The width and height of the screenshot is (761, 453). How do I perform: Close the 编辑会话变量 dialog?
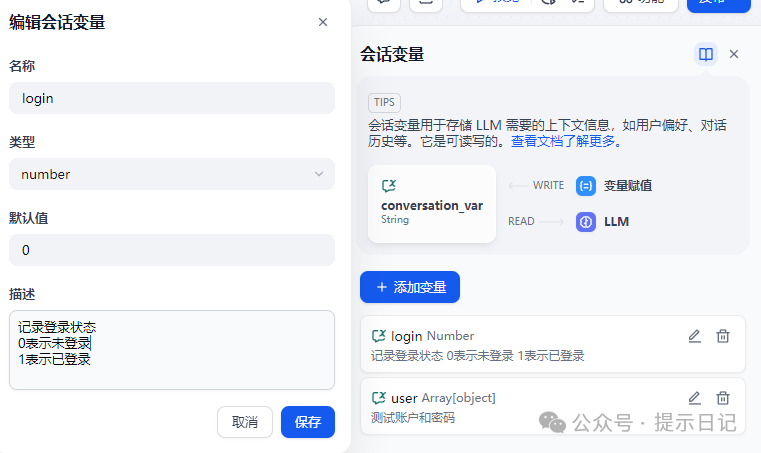(323, 22)
